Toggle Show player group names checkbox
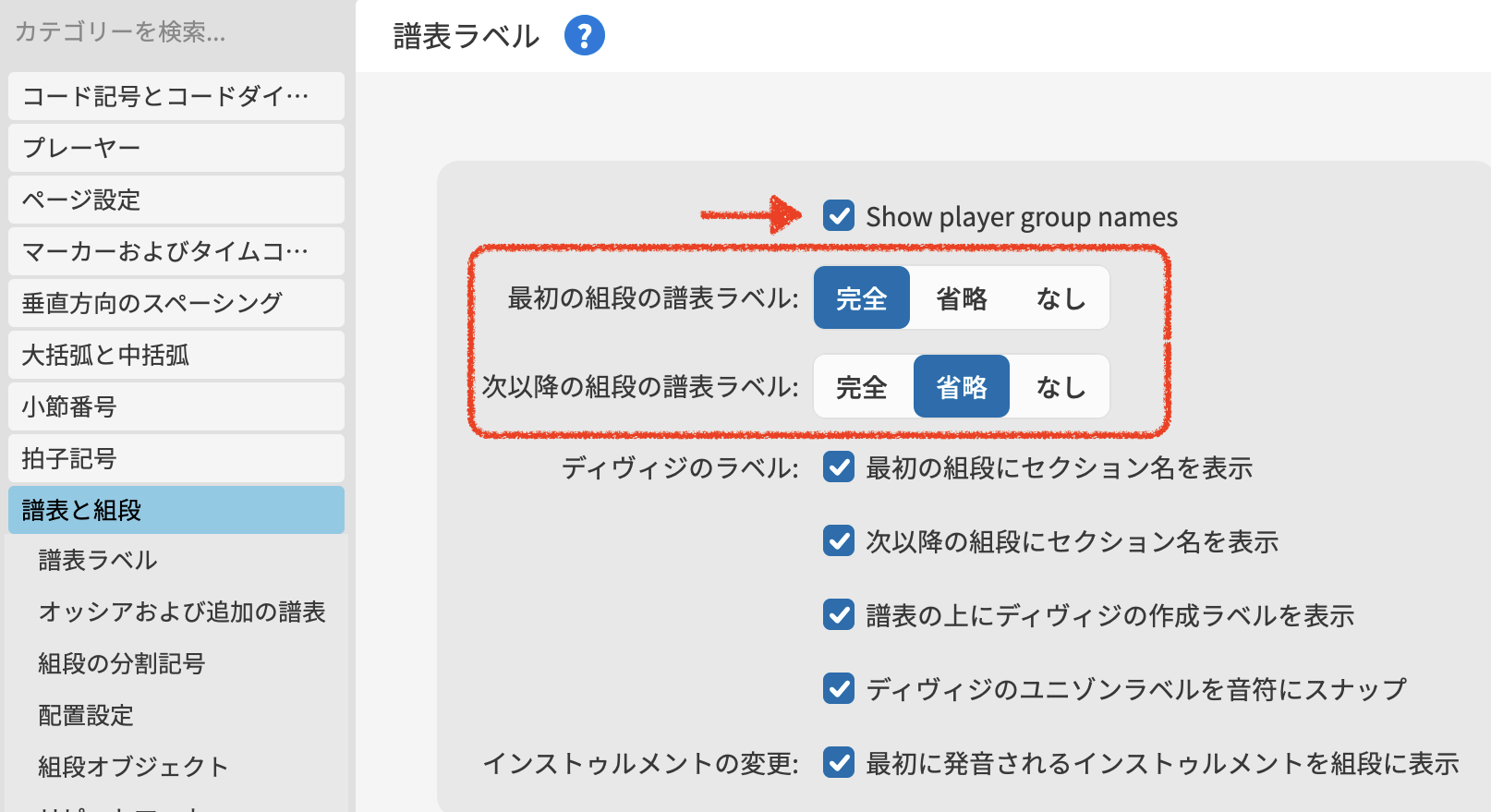This screenshot has width=1491, height=812. point(839,216)
